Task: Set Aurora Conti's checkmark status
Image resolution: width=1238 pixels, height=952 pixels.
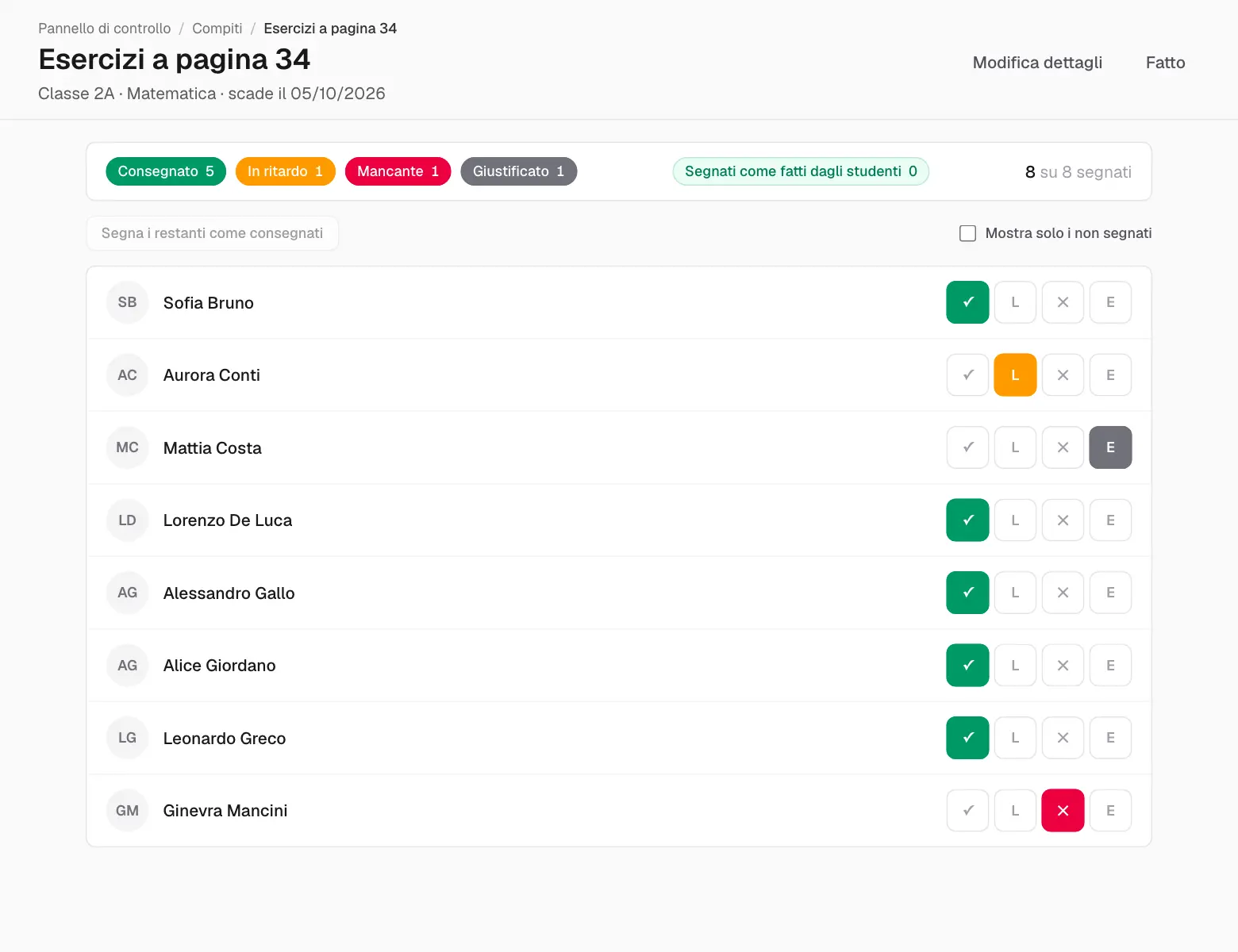Action: [967, 374]
